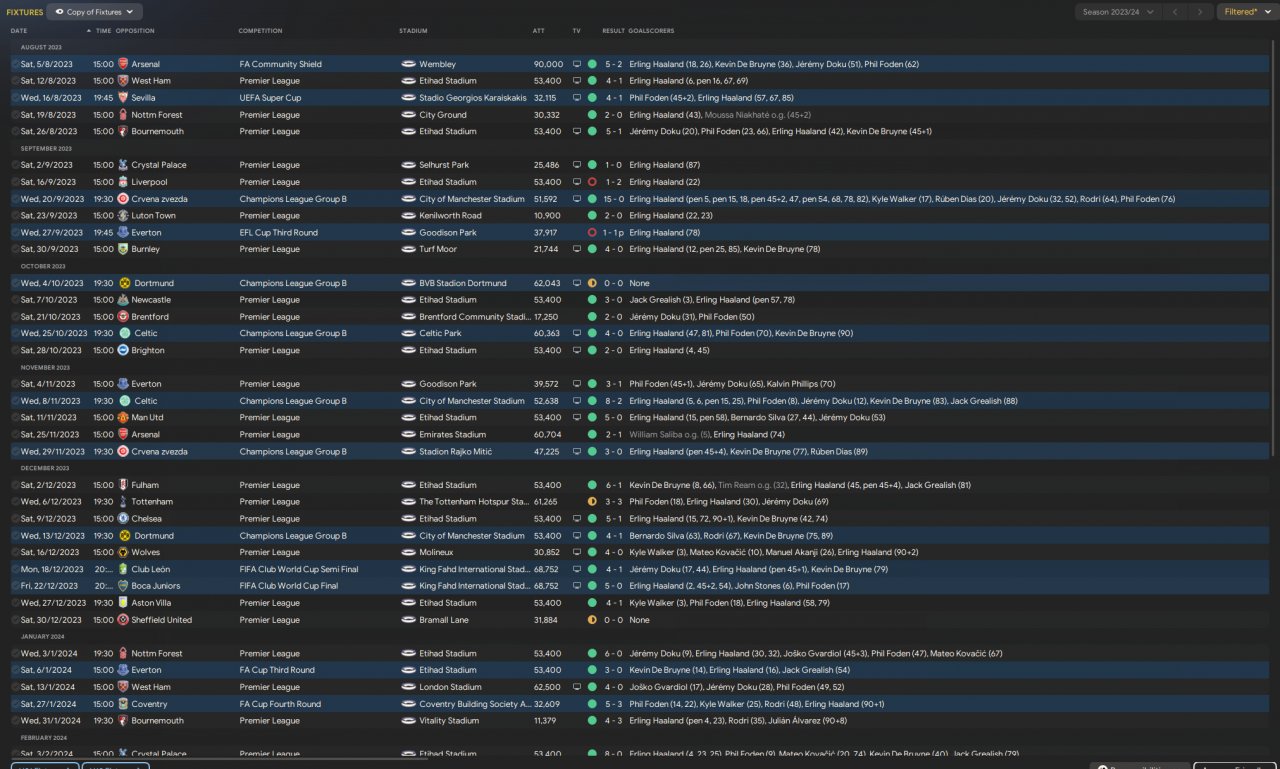Click the TV icon for the Sevilla match
The width and height of the screenshot is (1280, 769).
tap(576, 98)
